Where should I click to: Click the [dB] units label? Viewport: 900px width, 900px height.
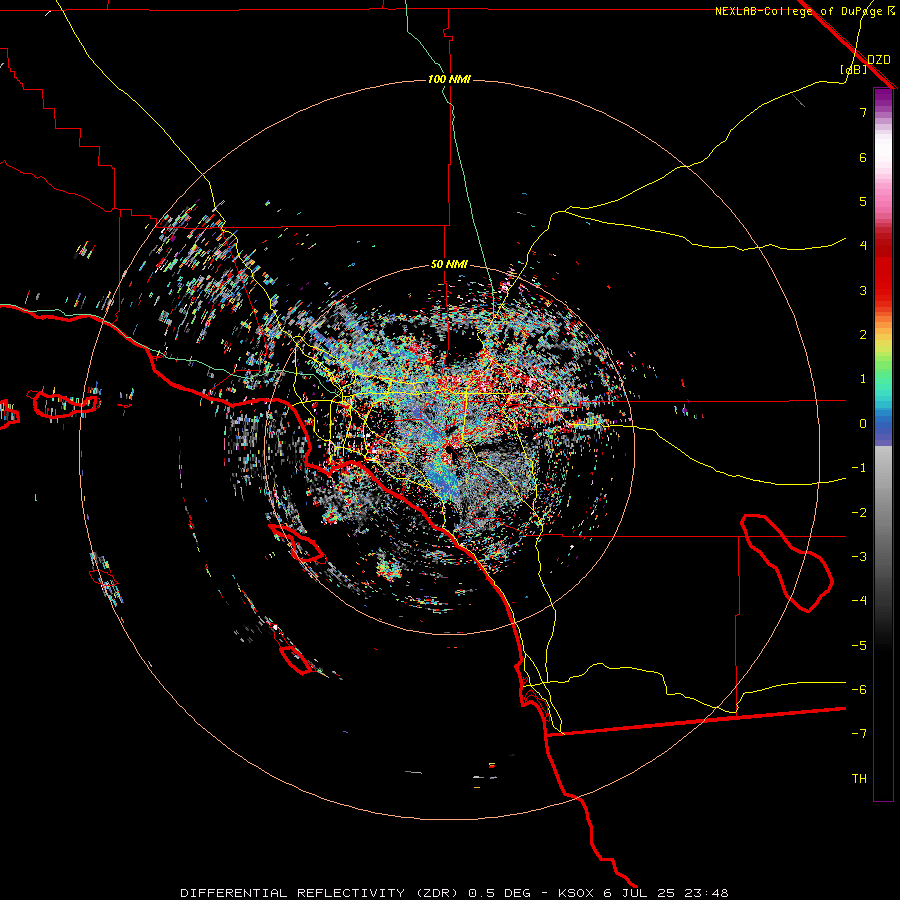click(854, 69)
